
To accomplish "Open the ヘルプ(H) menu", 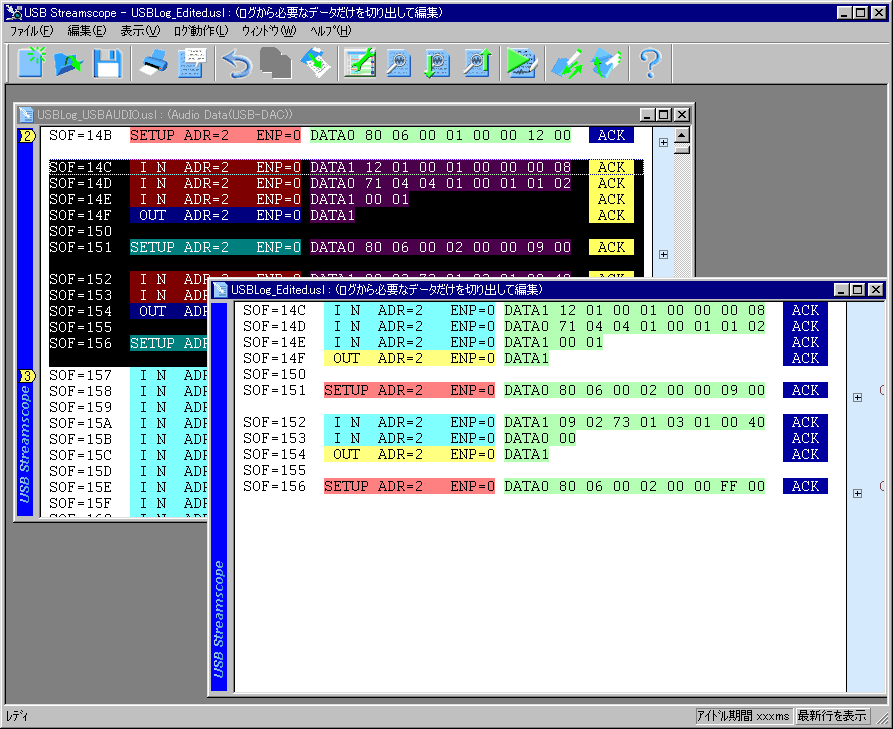I will click(x=331, y=31).
